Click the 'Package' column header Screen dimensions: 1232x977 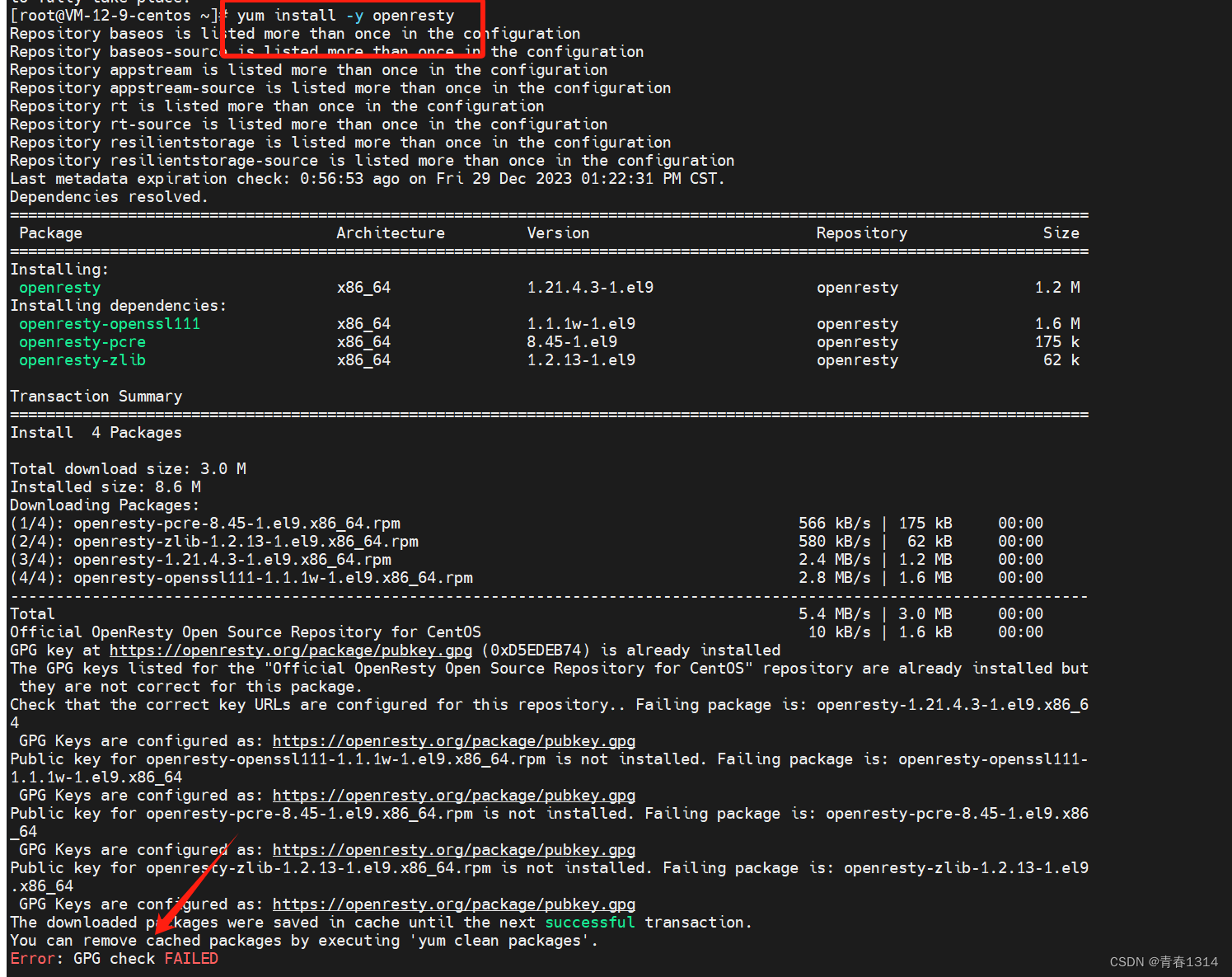click(50, 233)
